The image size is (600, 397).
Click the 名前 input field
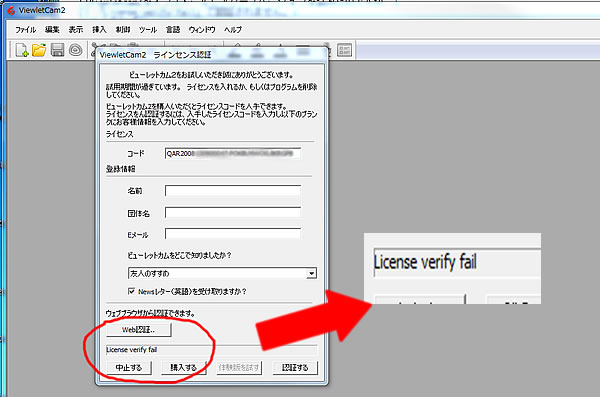pyautogui.click(x=233, y=191)
